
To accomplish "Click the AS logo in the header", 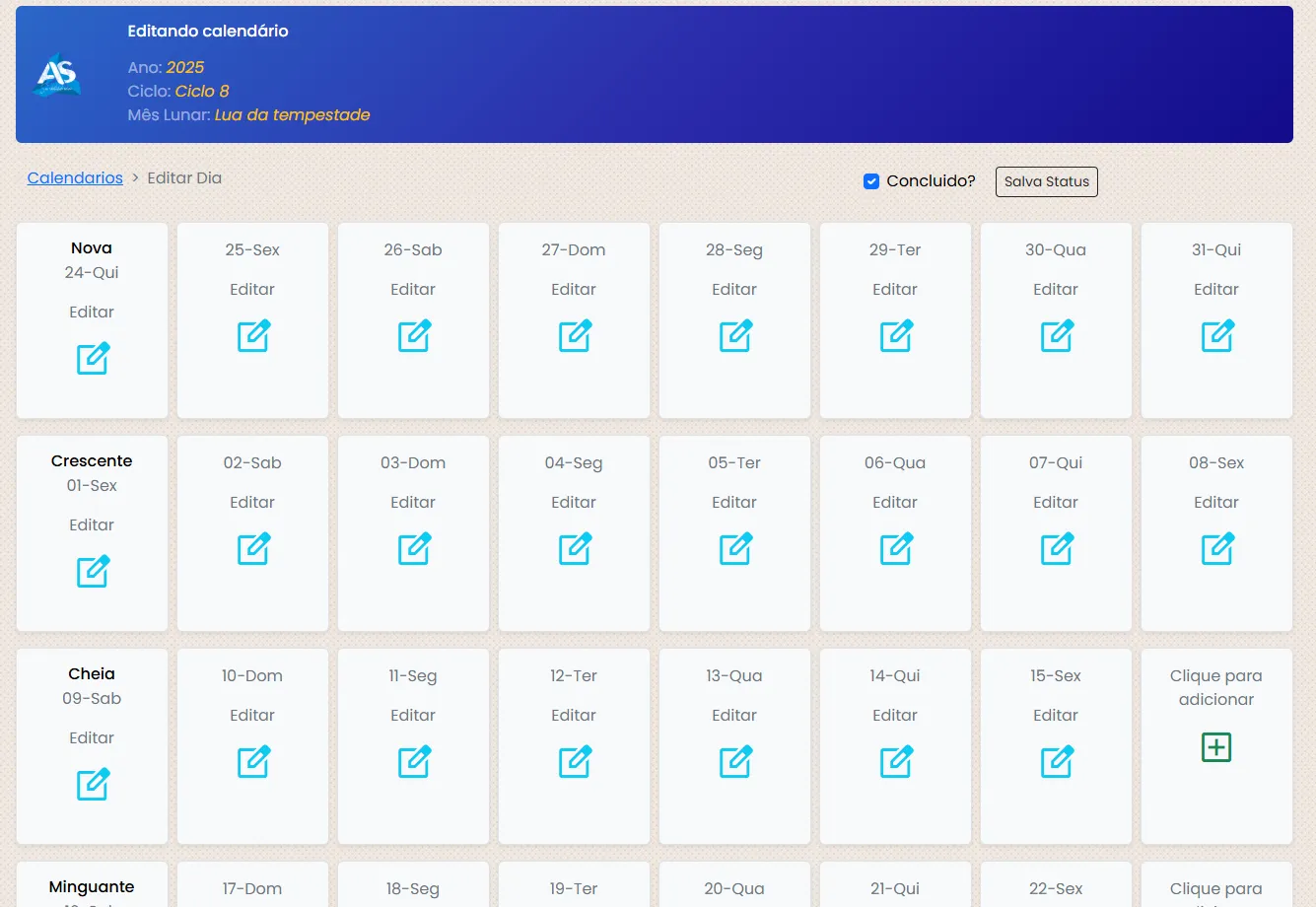I will point(56,75).
